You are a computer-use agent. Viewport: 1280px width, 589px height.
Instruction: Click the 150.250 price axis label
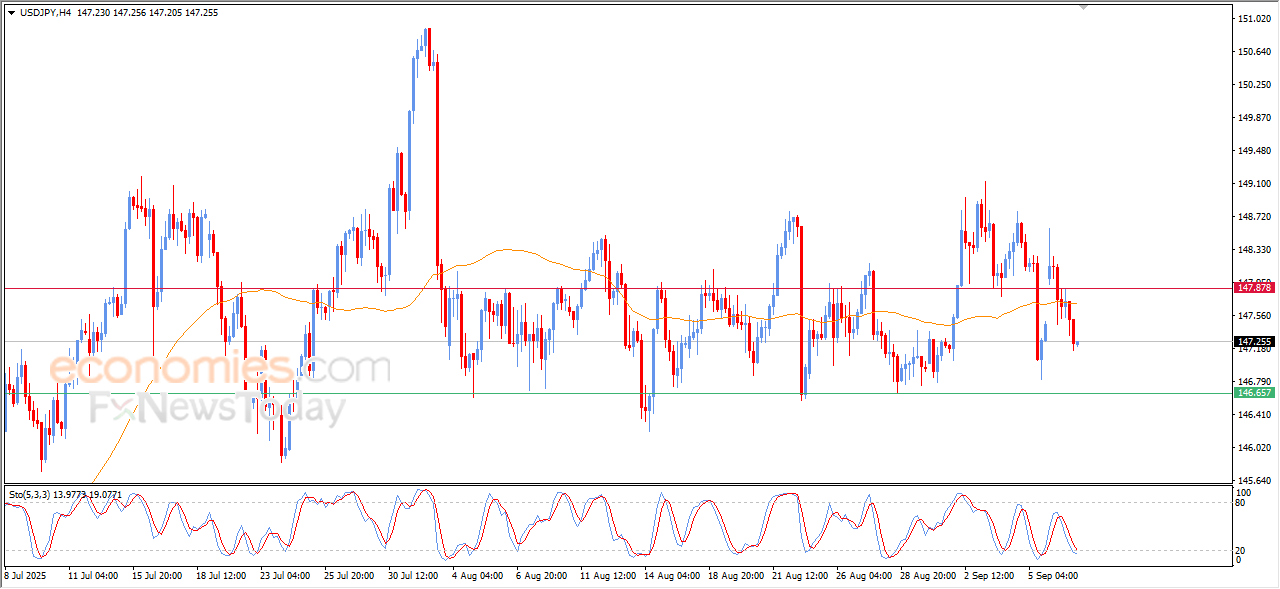pos(1254,85)
